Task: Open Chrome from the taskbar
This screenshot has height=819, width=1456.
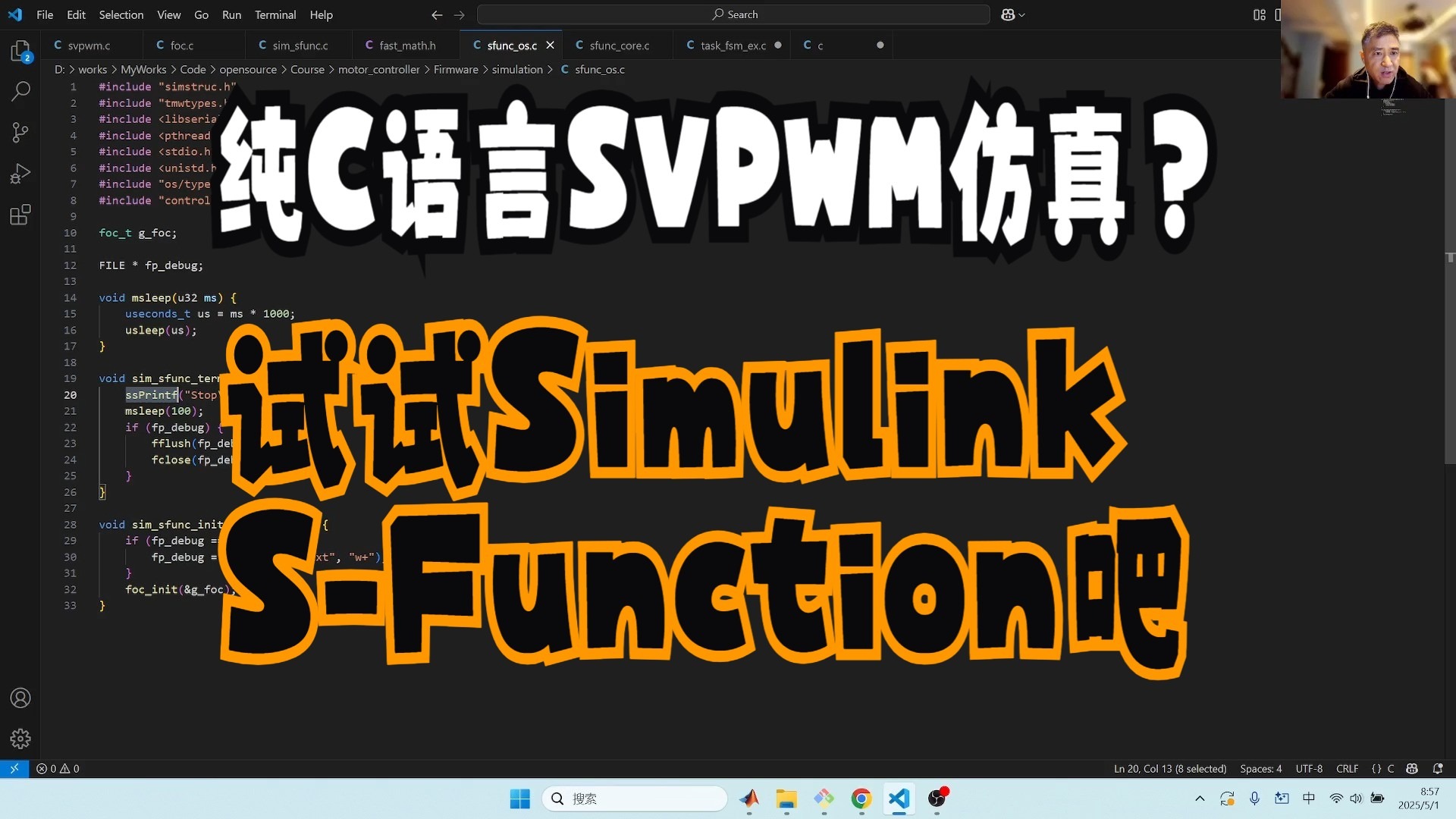Action: click(x=861, y=799)
